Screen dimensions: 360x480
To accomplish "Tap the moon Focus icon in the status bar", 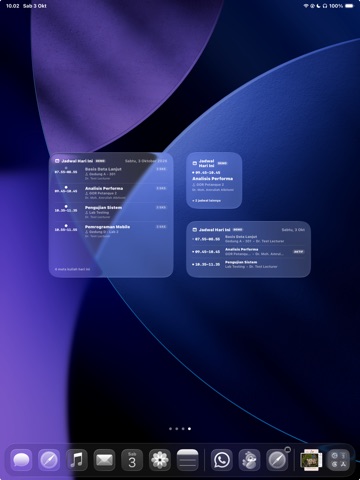I will click(319, 6).
